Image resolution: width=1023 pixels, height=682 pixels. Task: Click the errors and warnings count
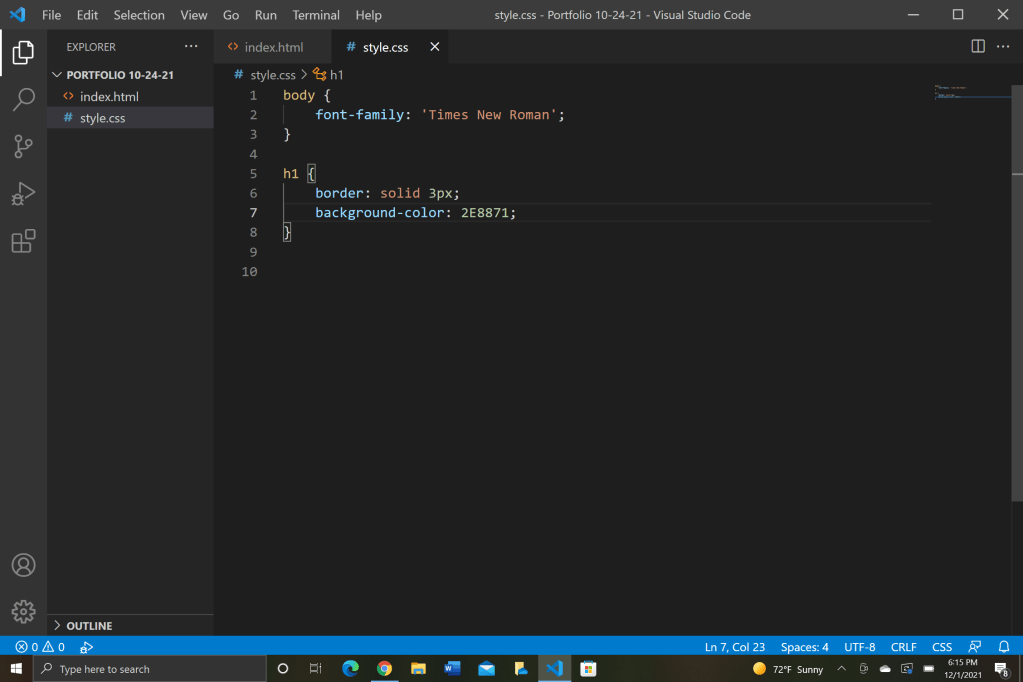pyautogui.click(x=40, y=647)
